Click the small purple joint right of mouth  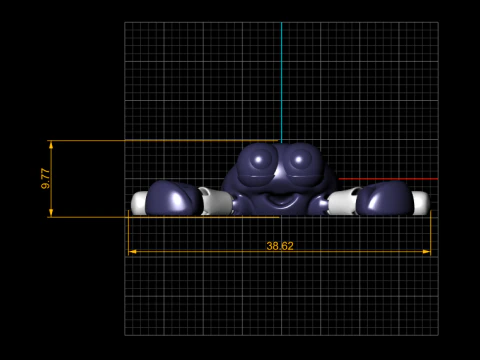(x=321, y=204)
